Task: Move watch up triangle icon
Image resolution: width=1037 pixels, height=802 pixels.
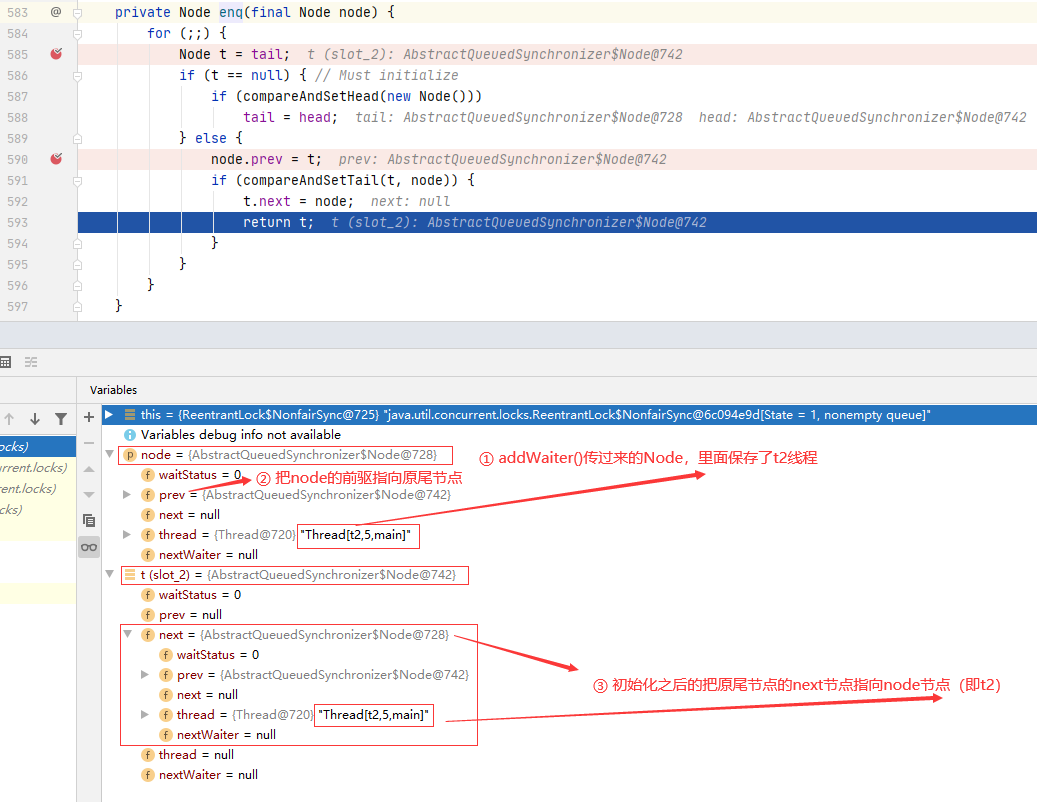Action: pos(89,469)
